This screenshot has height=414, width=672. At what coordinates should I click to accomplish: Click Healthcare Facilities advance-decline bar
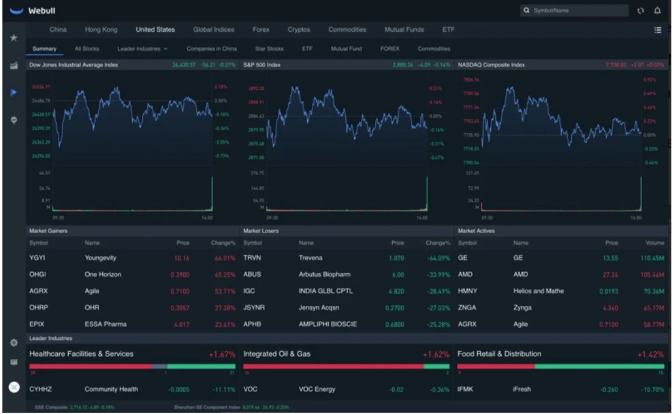132,366
